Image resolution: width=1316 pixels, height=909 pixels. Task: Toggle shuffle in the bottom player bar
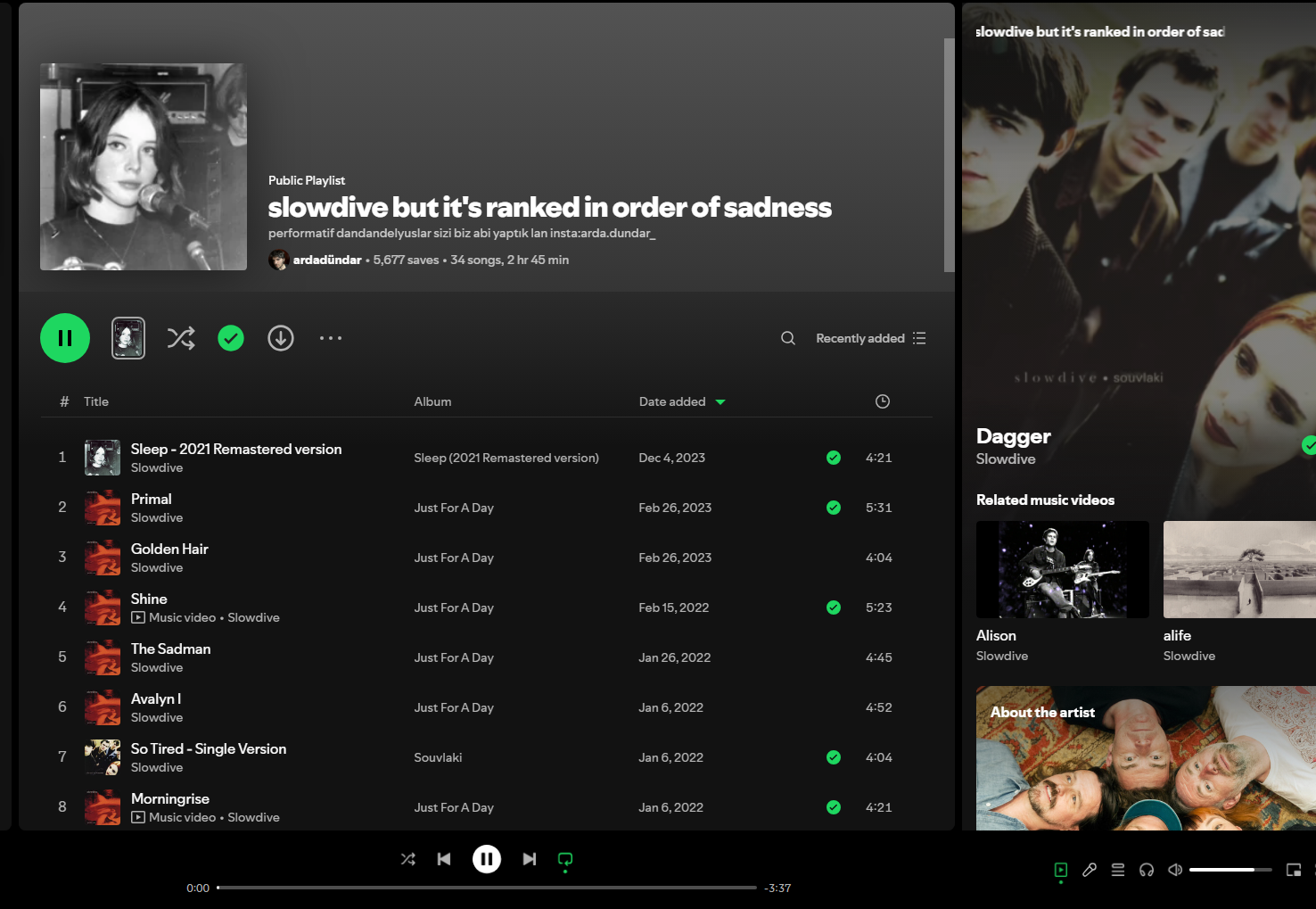(x=408, y=859)
